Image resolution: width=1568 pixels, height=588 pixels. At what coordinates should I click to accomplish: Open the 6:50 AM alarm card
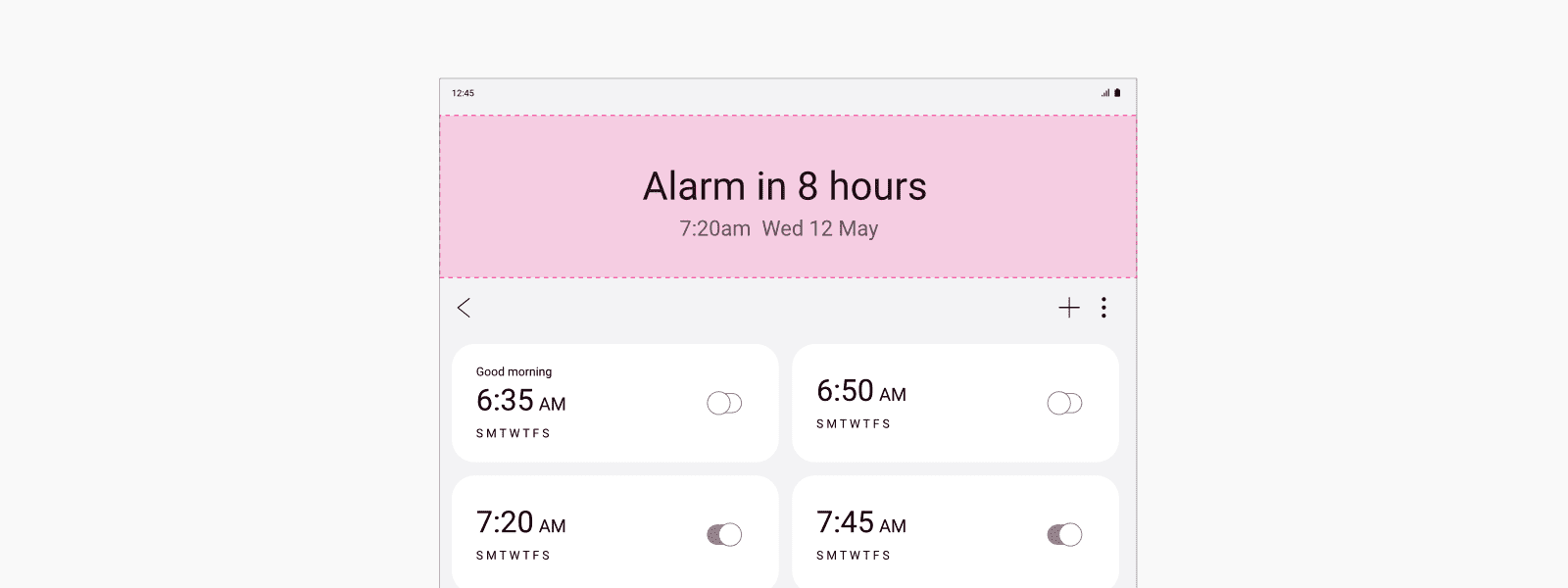pos(955,403)
